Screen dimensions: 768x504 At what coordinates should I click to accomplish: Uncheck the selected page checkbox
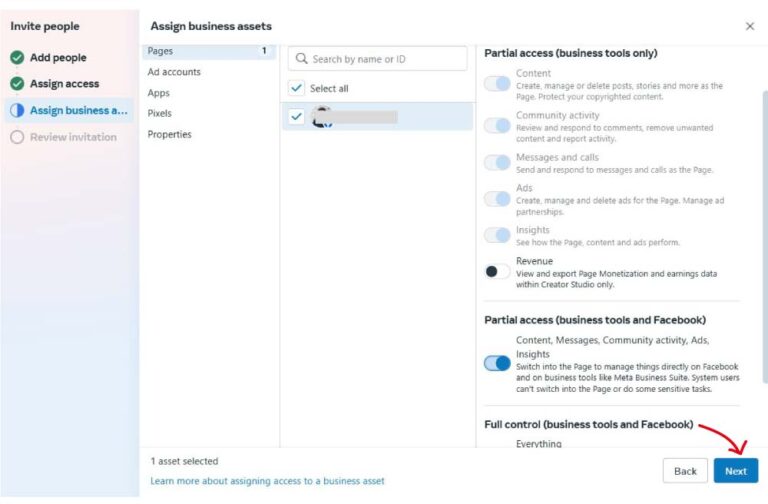point(296,117)
